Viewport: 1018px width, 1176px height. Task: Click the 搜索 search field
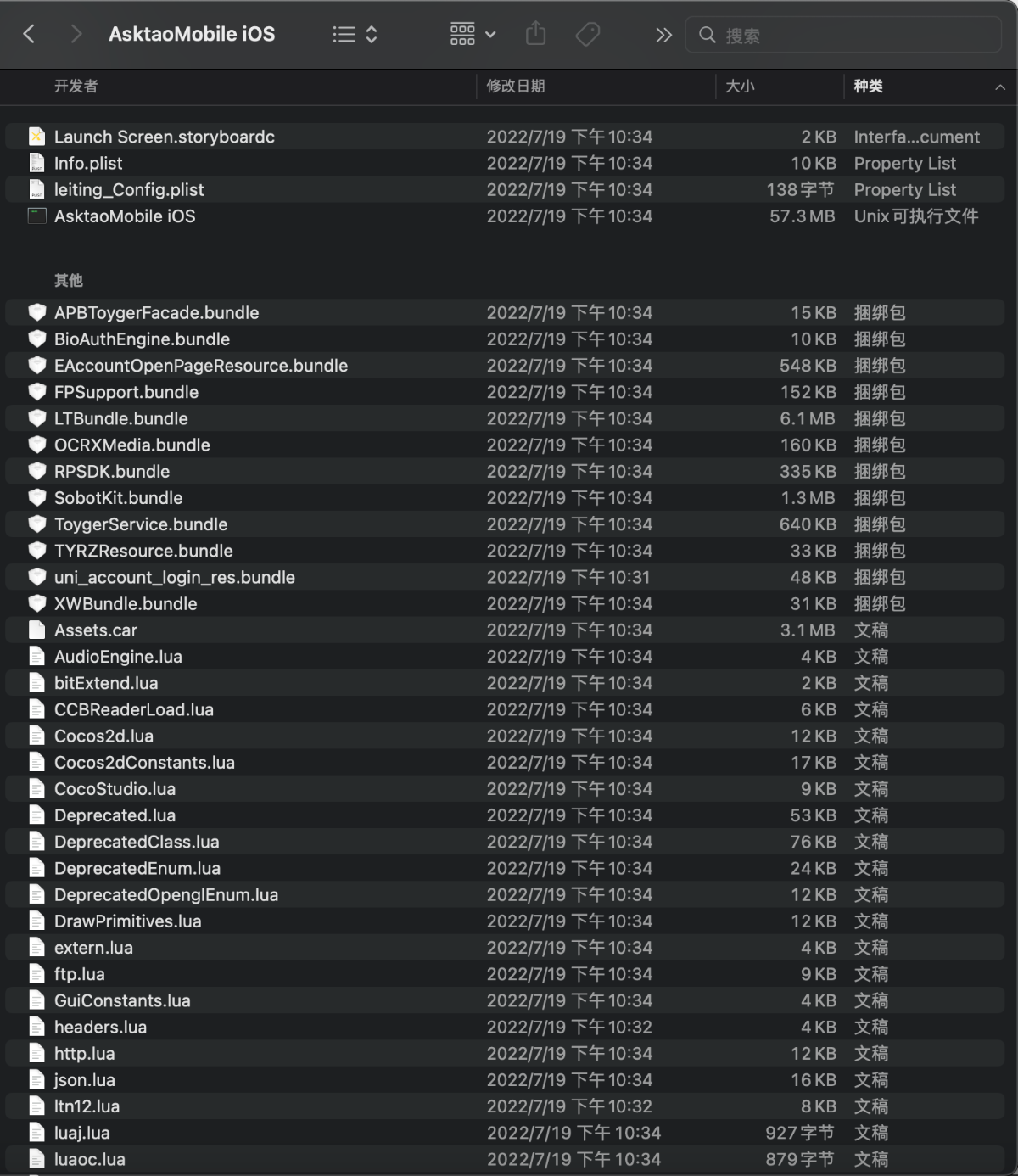(857, 36)
